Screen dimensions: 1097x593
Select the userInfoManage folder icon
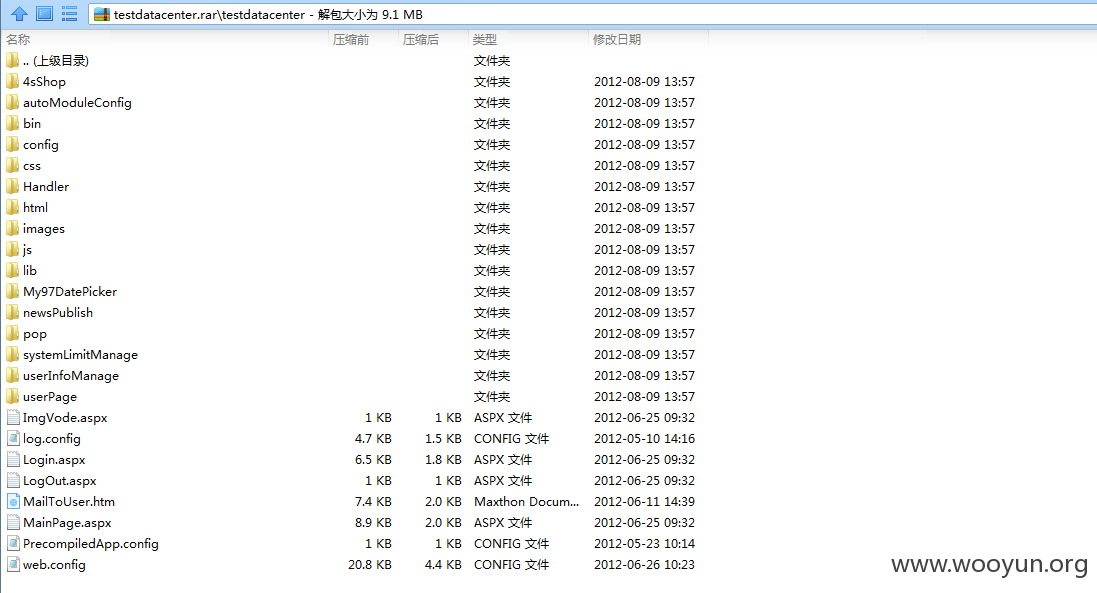[x=13, y=375]
